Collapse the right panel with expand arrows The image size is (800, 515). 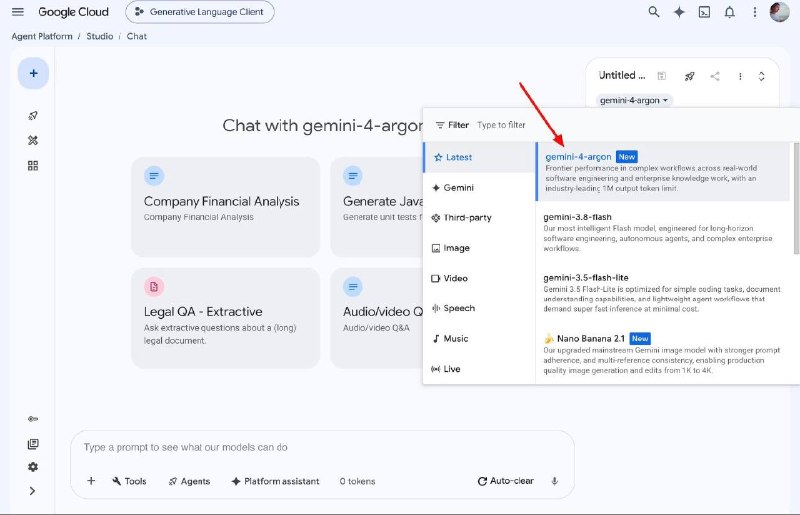pyautogui.click(x=761, y=76)
